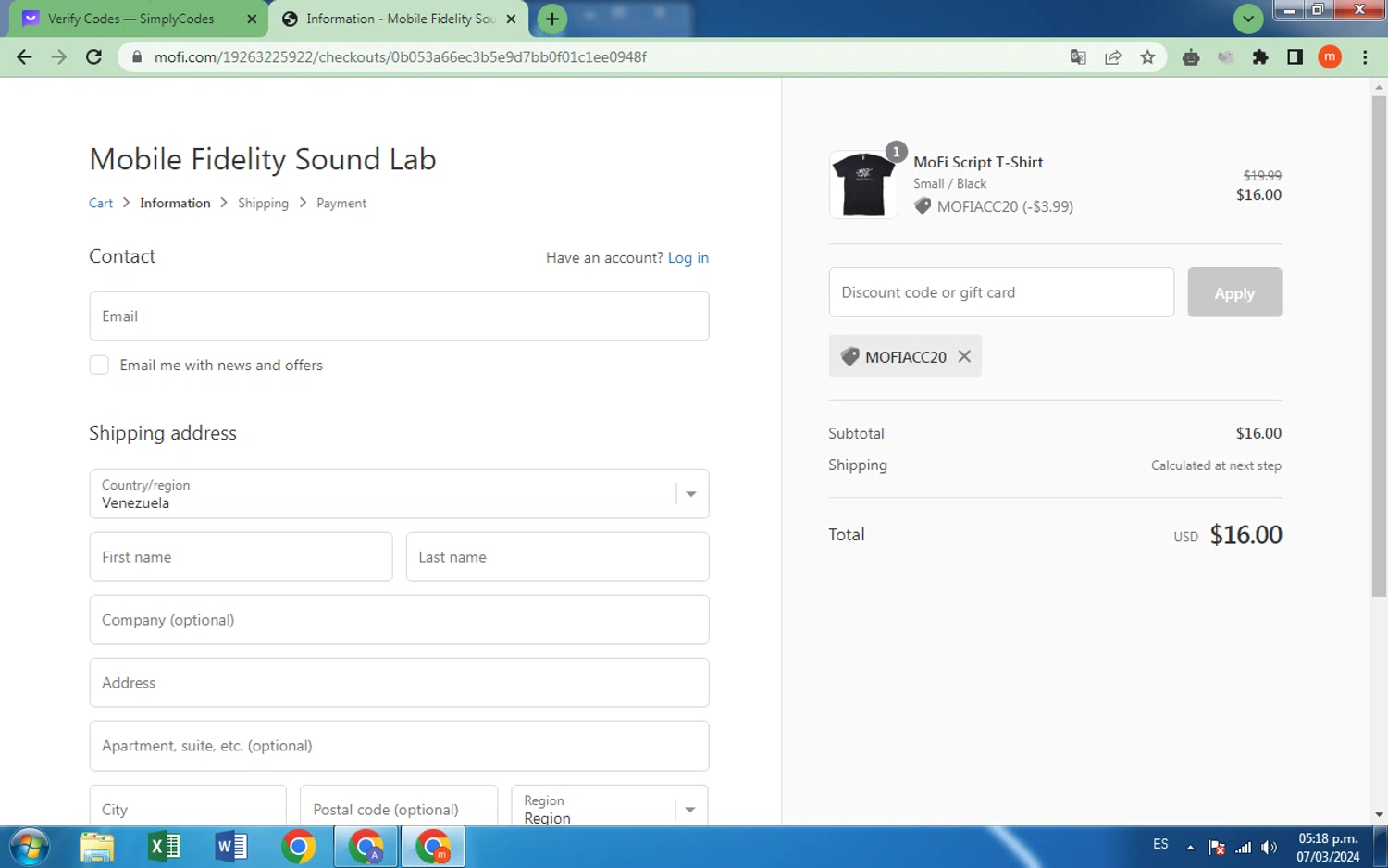Click the robot extension icon in toolbar
This screenshot has height=868, width=1388.
pyautogui.click(x=1191, y=57)
